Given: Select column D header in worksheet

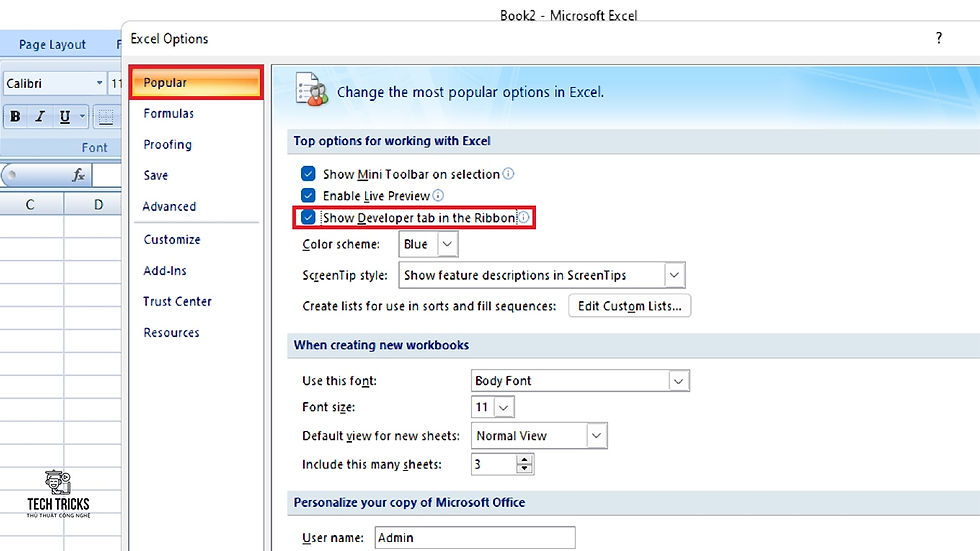Looking at the screenshot, I should (98, 204).
